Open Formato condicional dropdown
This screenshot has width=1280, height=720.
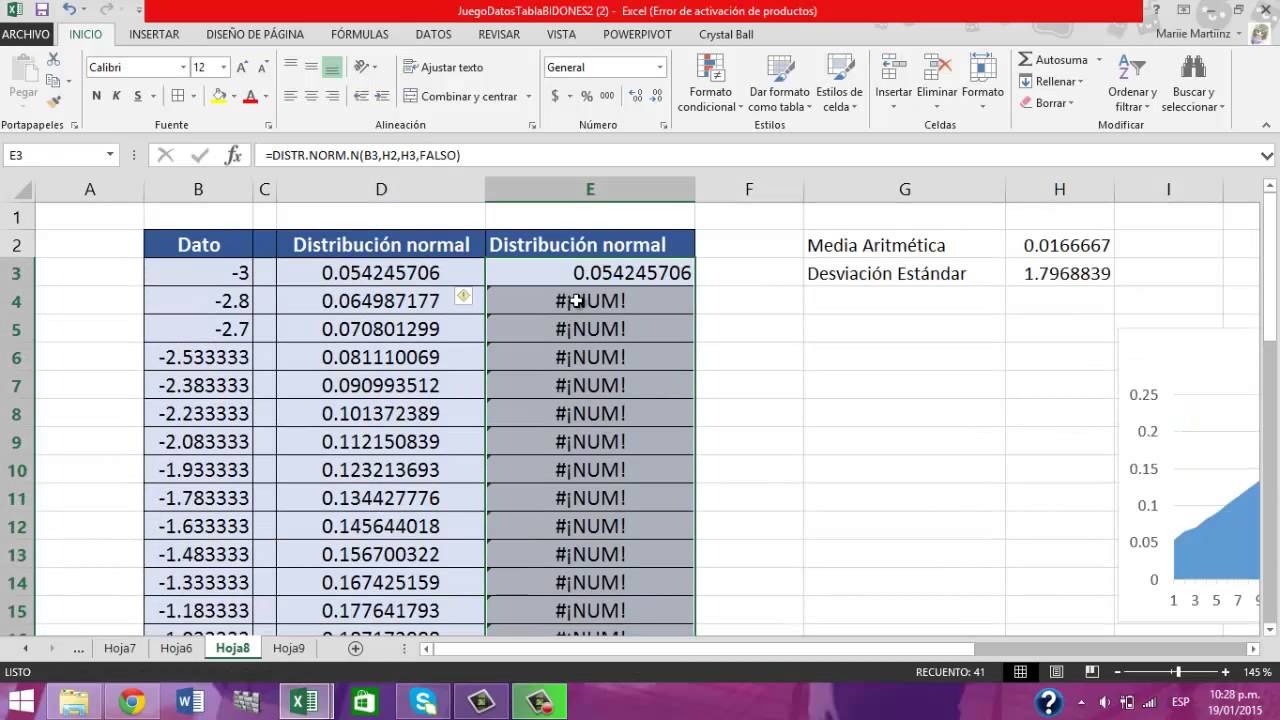[711, 84]
